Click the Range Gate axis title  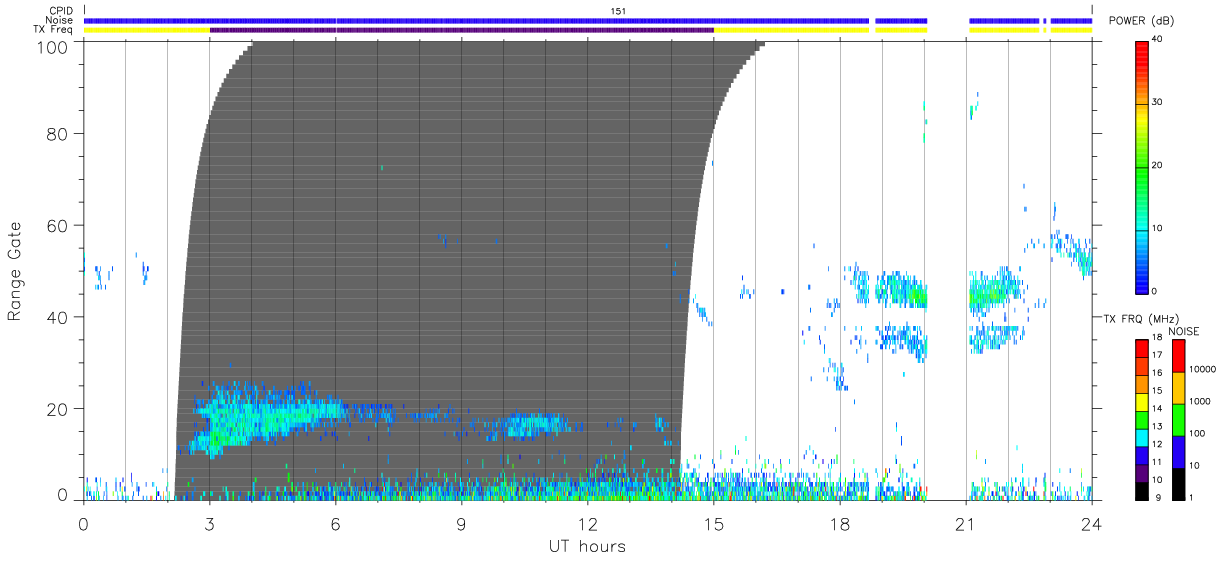[14, 271]
